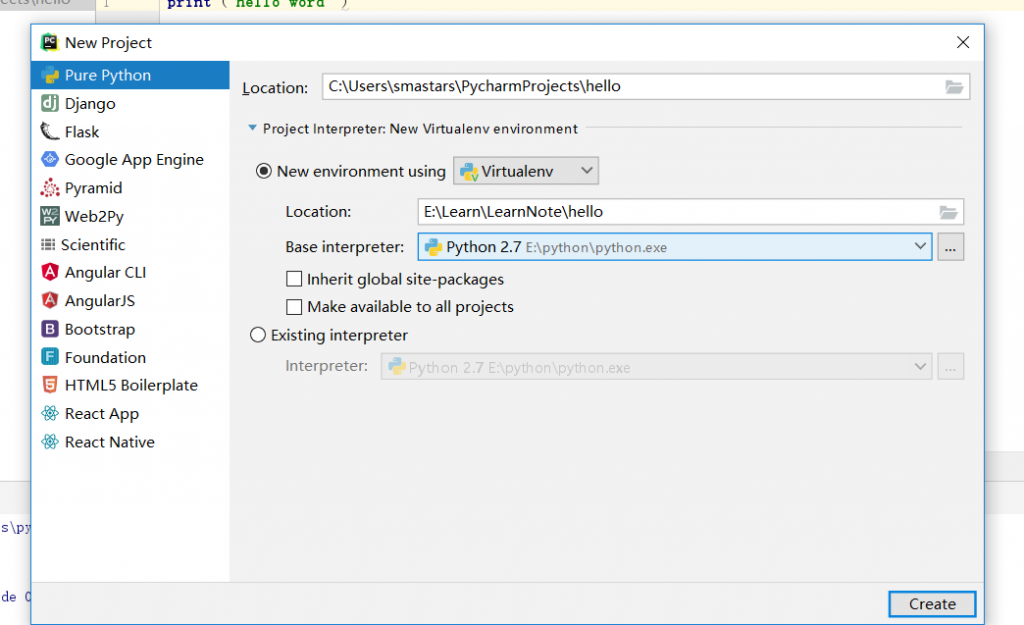This screenshot has width=1024, height=625.
Task: Click the Scientific grid icon
Action: 48,244
